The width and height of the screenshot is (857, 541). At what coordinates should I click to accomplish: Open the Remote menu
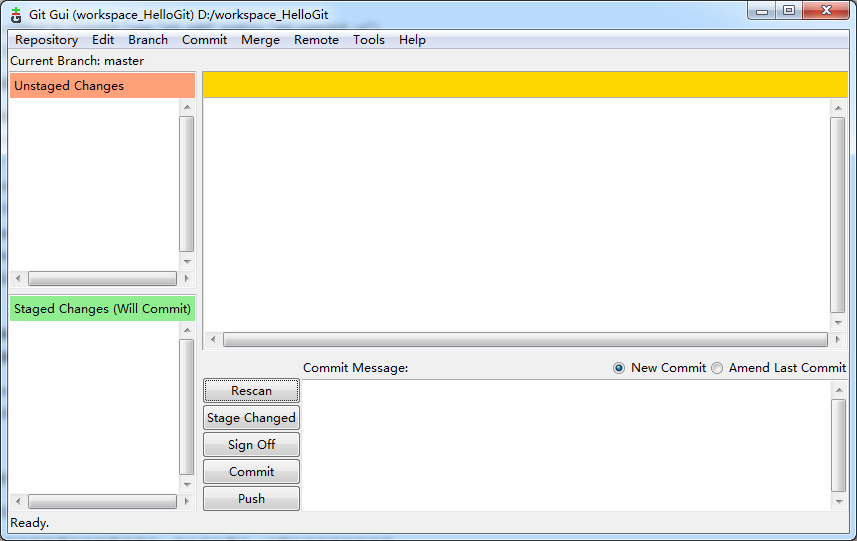tap(316, 40)
